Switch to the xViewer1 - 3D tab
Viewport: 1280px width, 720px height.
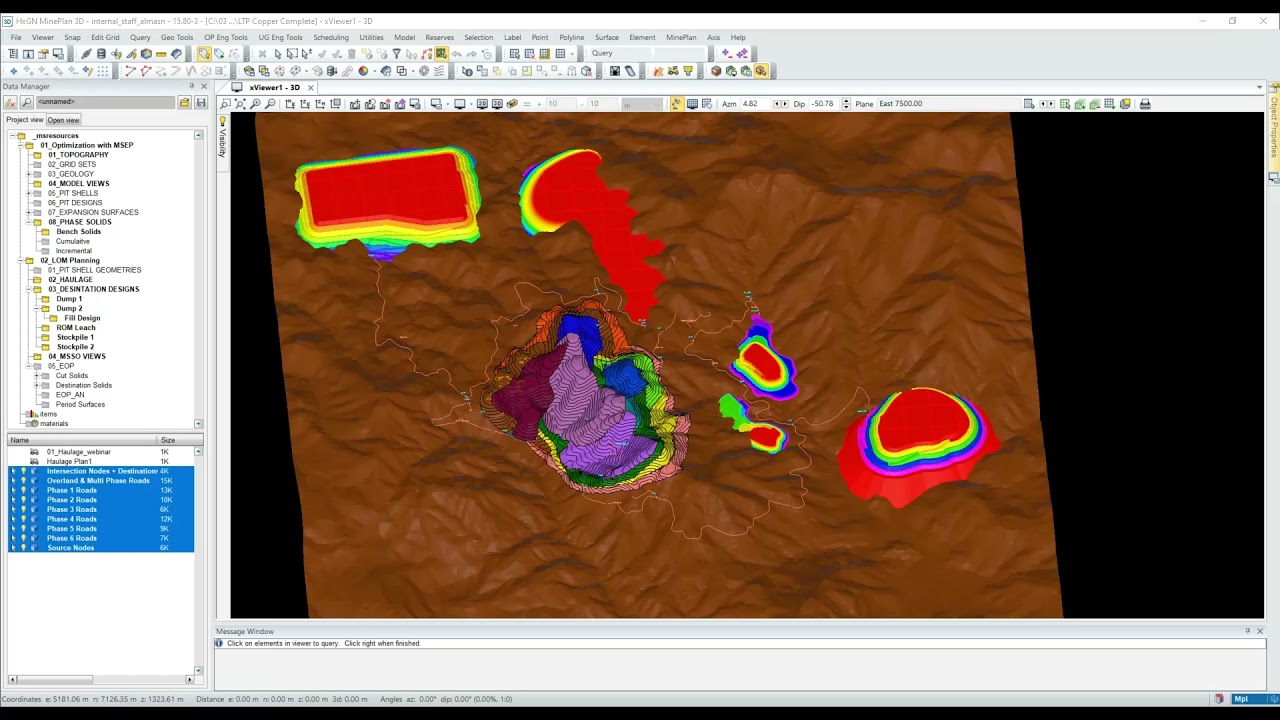tap(274, 88)
